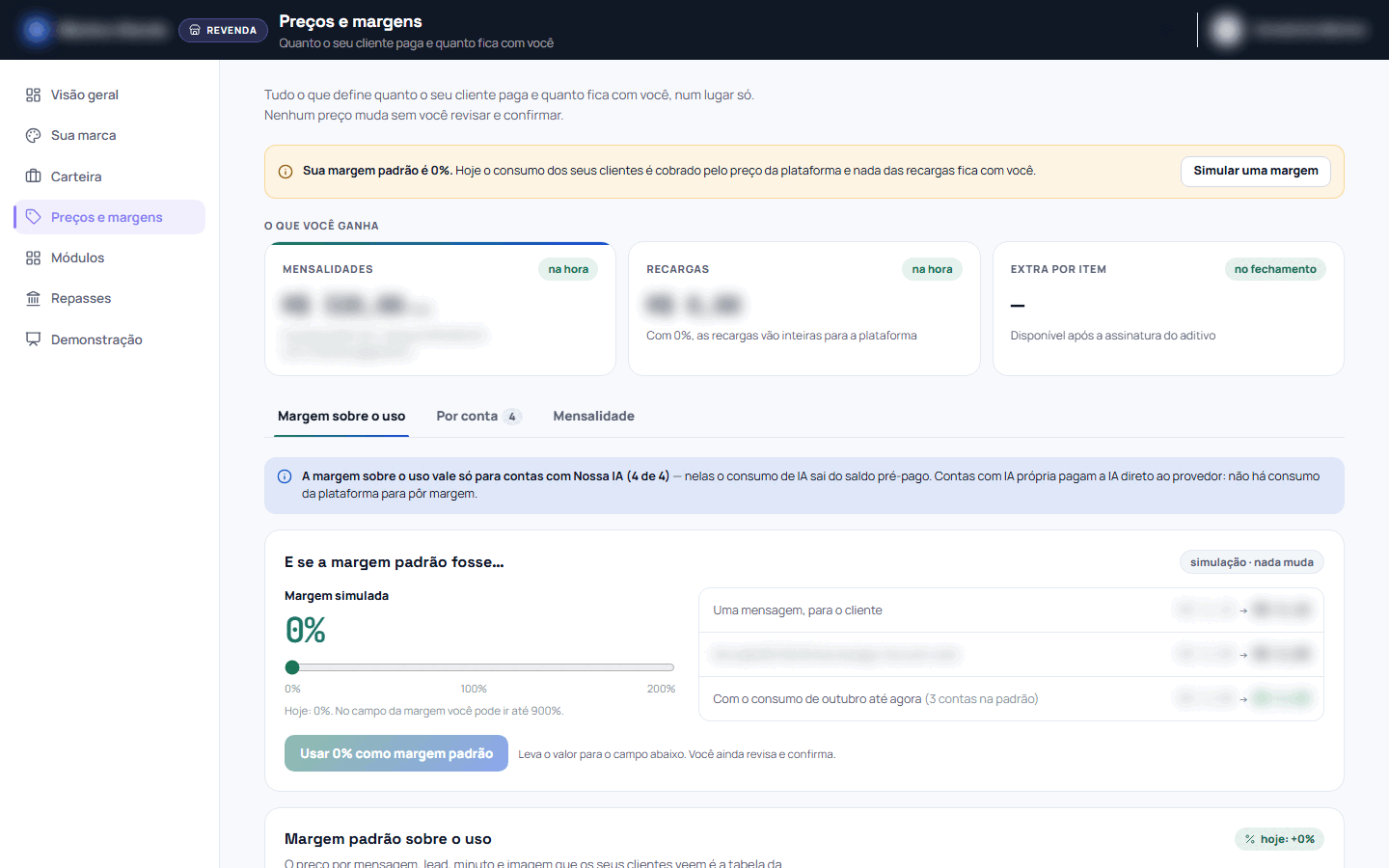The height and width of the screenshot is (868, 1389).
Task: Open the Visão geral dashboard icon
Action: click(33, 95)
